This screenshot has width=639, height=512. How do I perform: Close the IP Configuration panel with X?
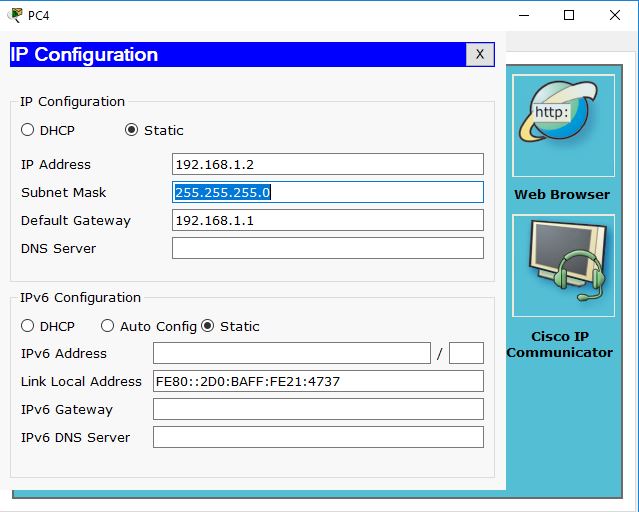pos(480,54)
